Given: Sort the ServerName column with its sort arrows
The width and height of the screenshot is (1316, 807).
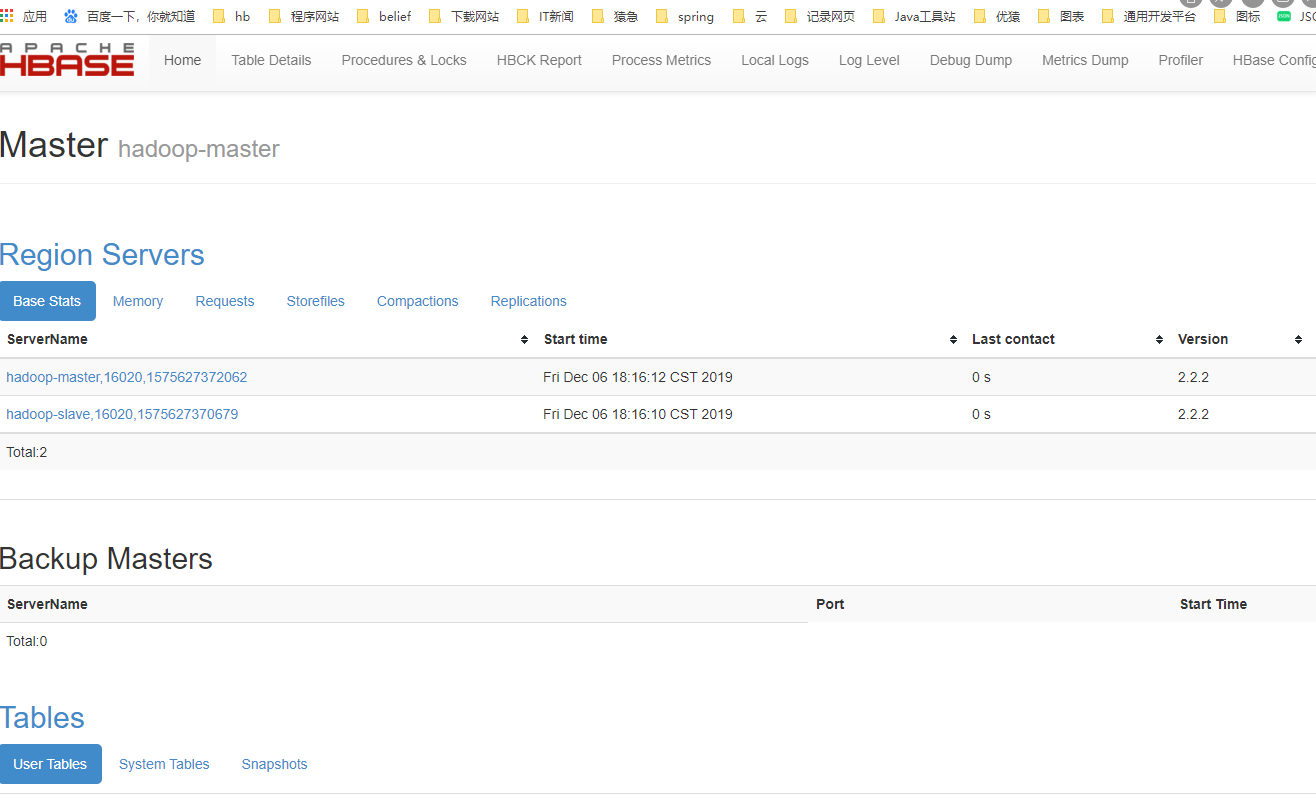Looking at the screenshot, I should pyautogui.click(x=523, y=339).
